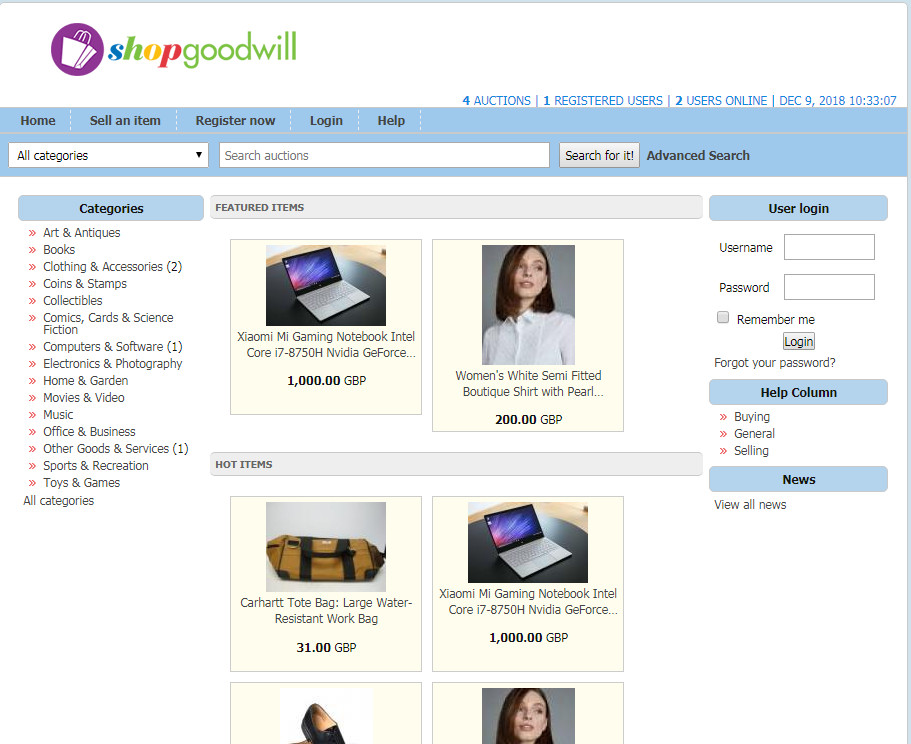Open Xiaomi notebook thumbnail in Hot Items
This screenshot has height=744, width=911.
[x=528, y=542]
